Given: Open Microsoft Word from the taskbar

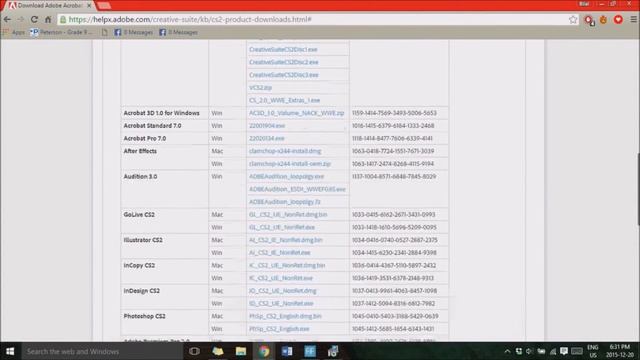Looking at the screenshot, I should [287, 351].
